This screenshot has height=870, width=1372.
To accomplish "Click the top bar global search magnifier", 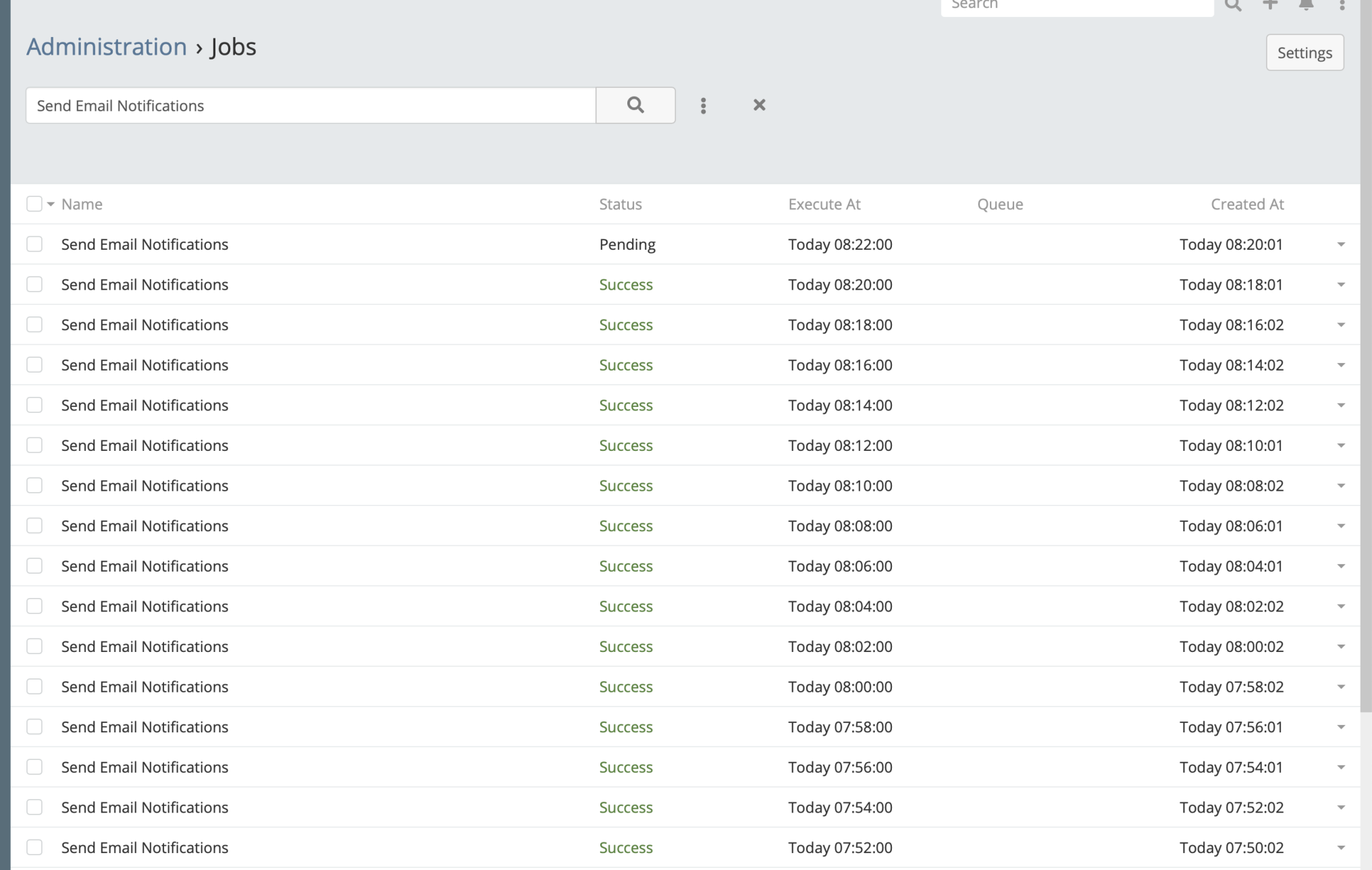I will (1233, 5).
